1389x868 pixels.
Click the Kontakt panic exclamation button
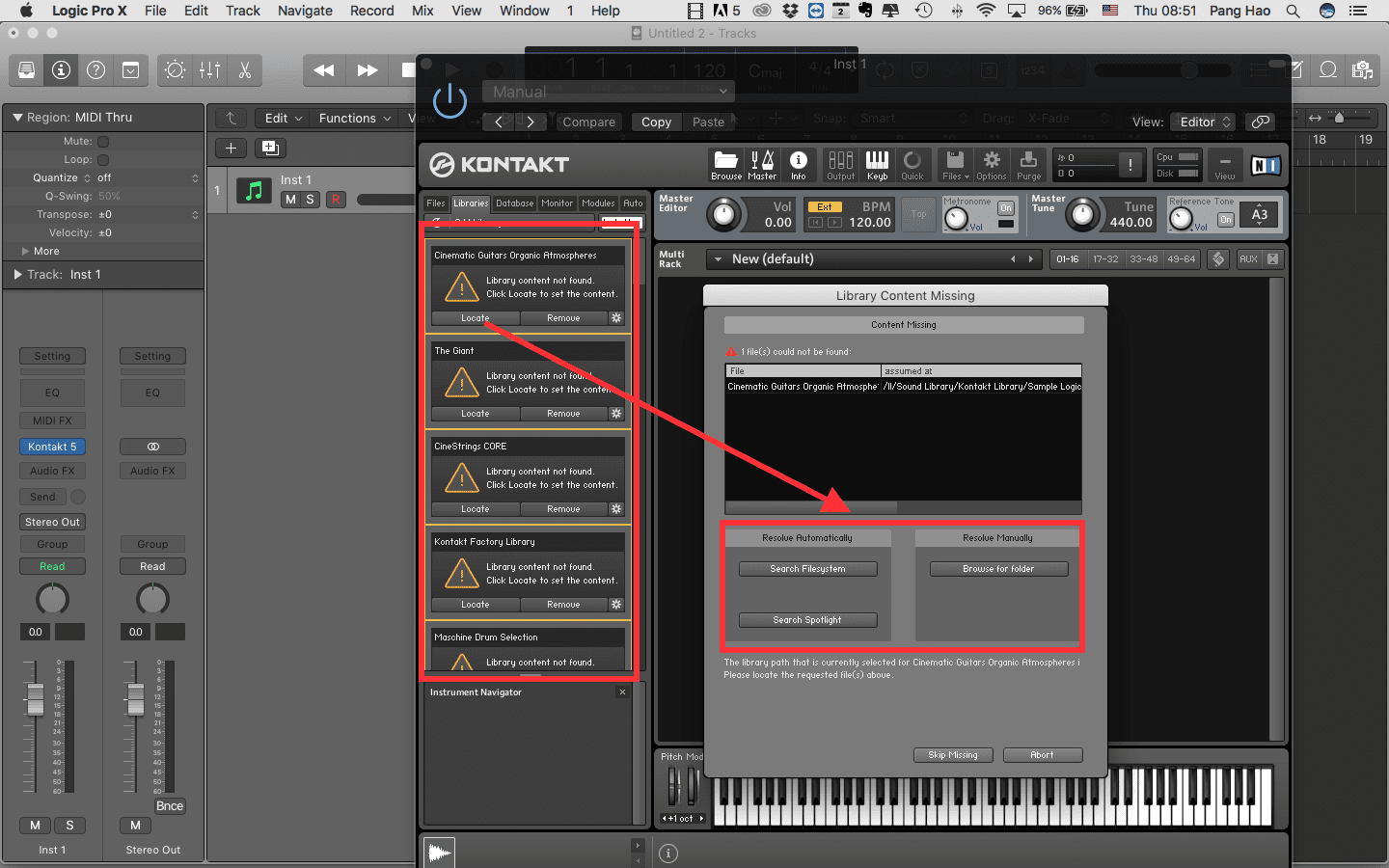tap(1130, 165)
